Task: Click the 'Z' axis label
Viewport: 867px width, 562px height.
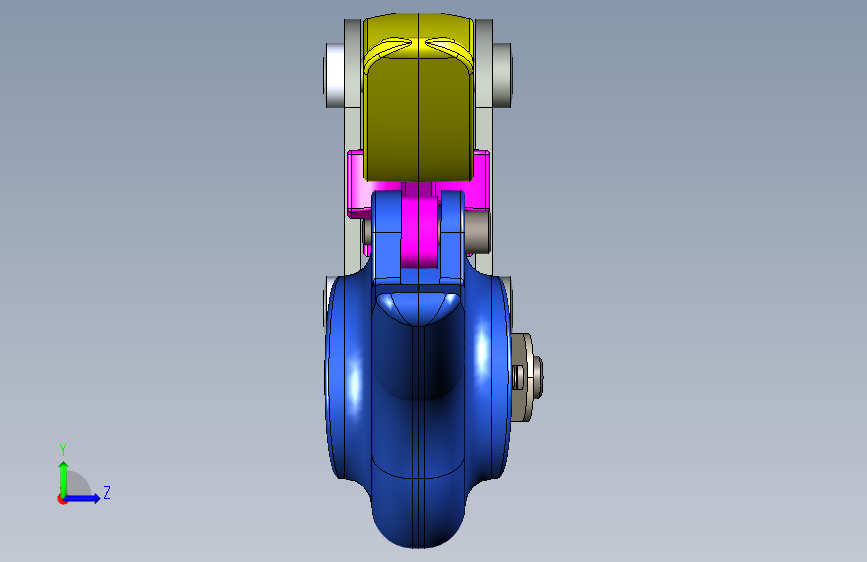Action: tap(107, 493)
